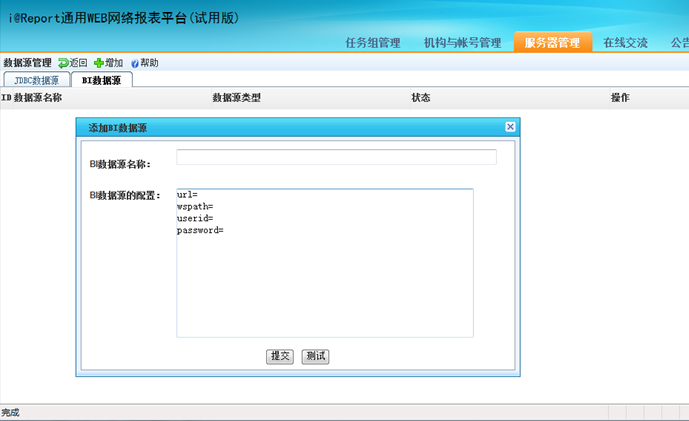Click the 状态 column header

point(421,98)
